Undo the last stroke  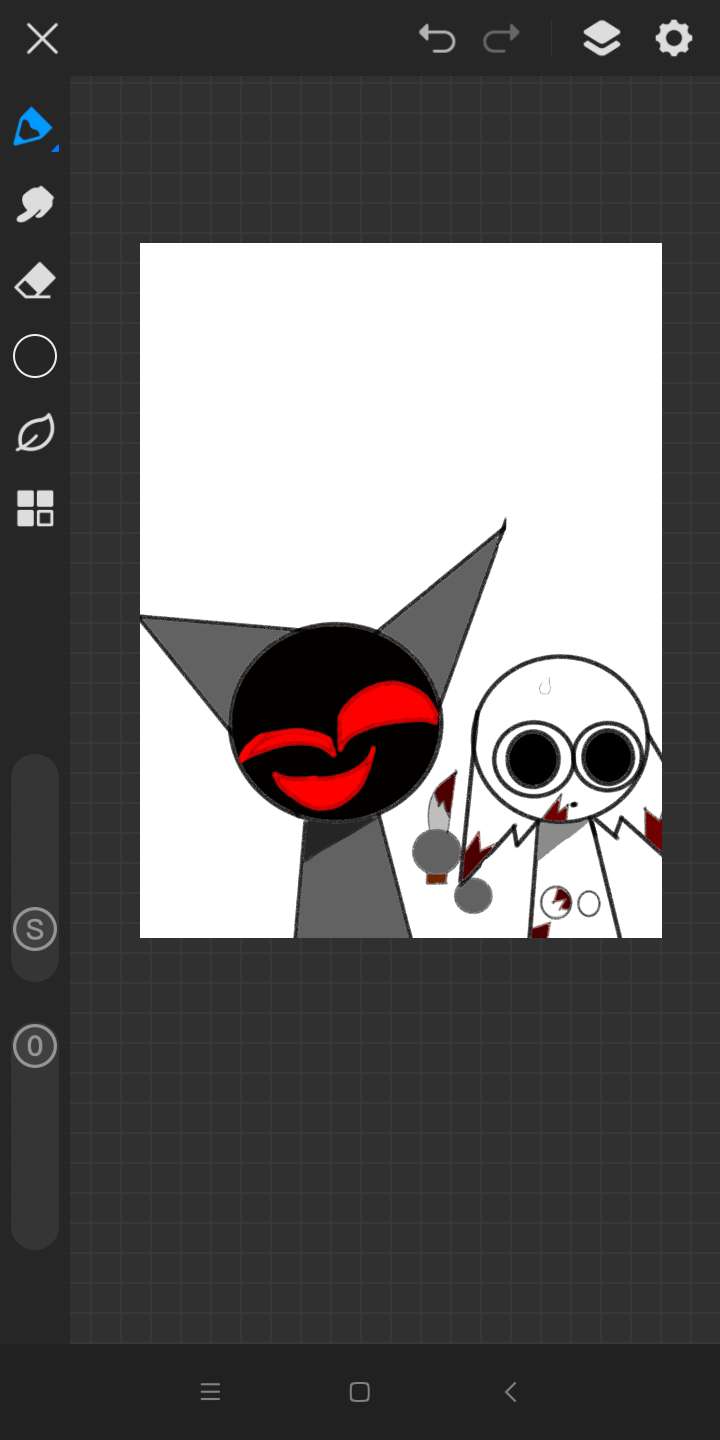pos(437,39)
